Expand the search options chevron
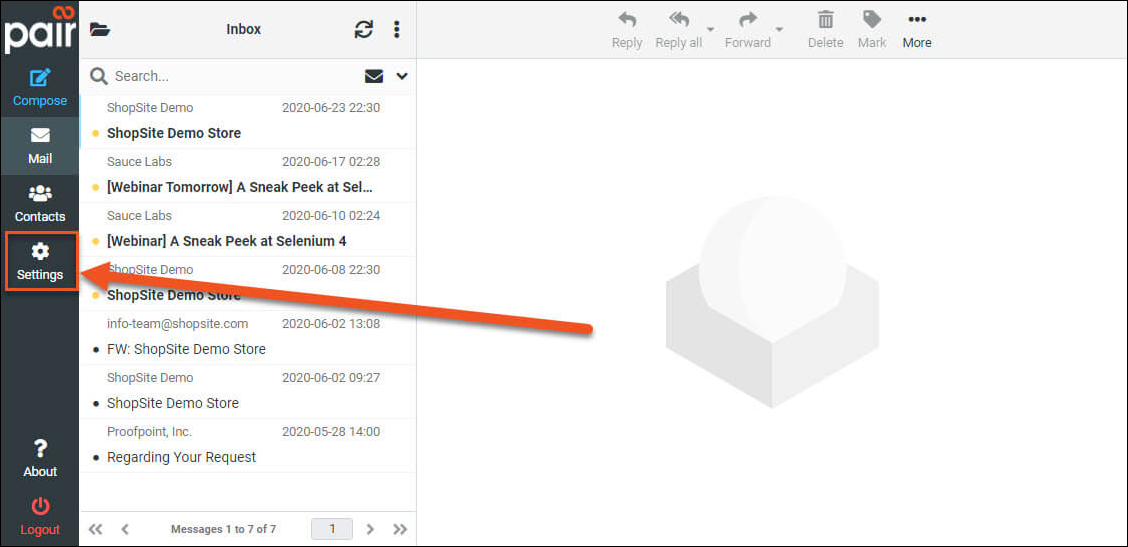The width and height of the screenshot is (1128, 547). (x=402, y=76)
